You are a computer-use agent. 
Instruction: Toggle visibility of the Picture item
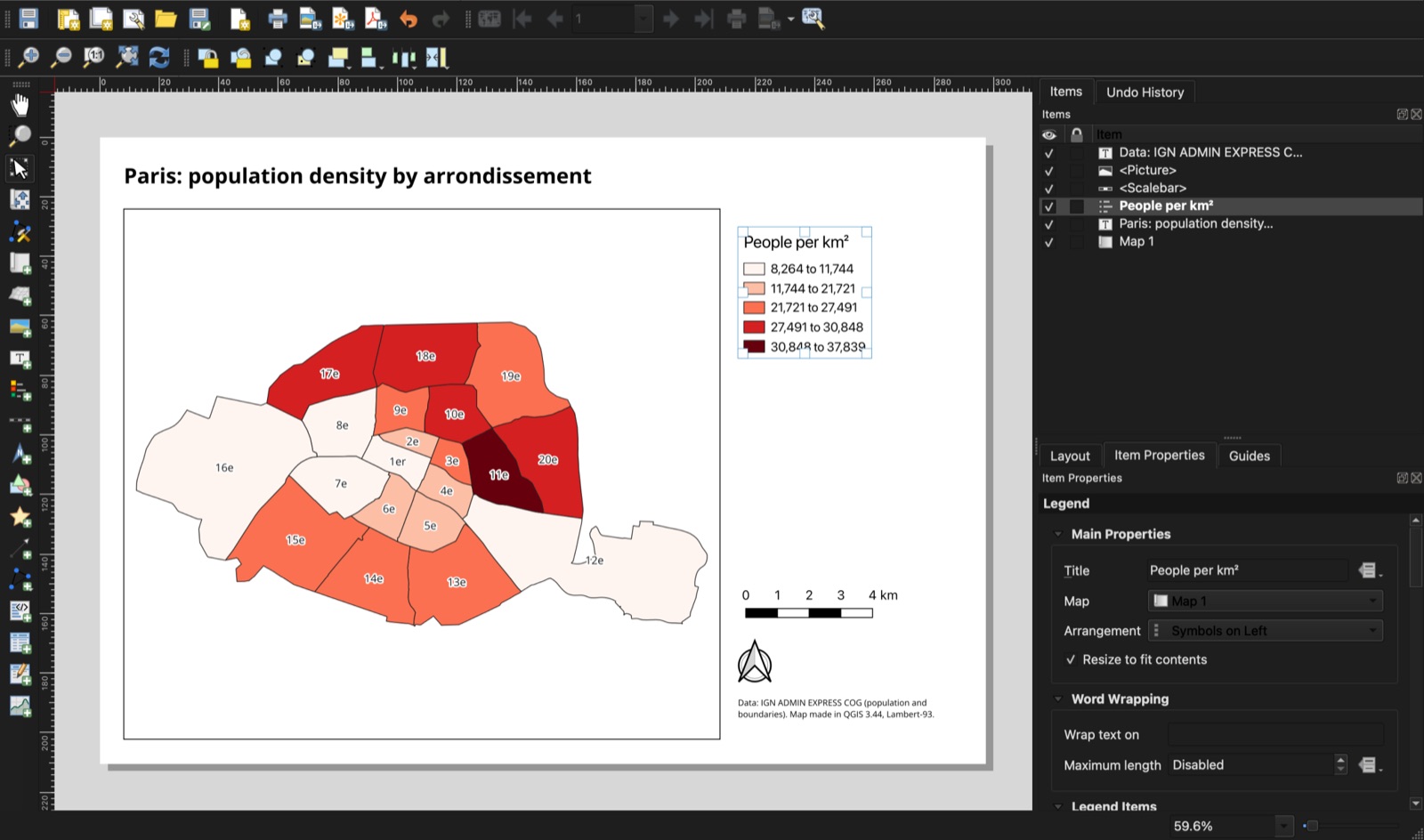click(x=1048, y=171)
